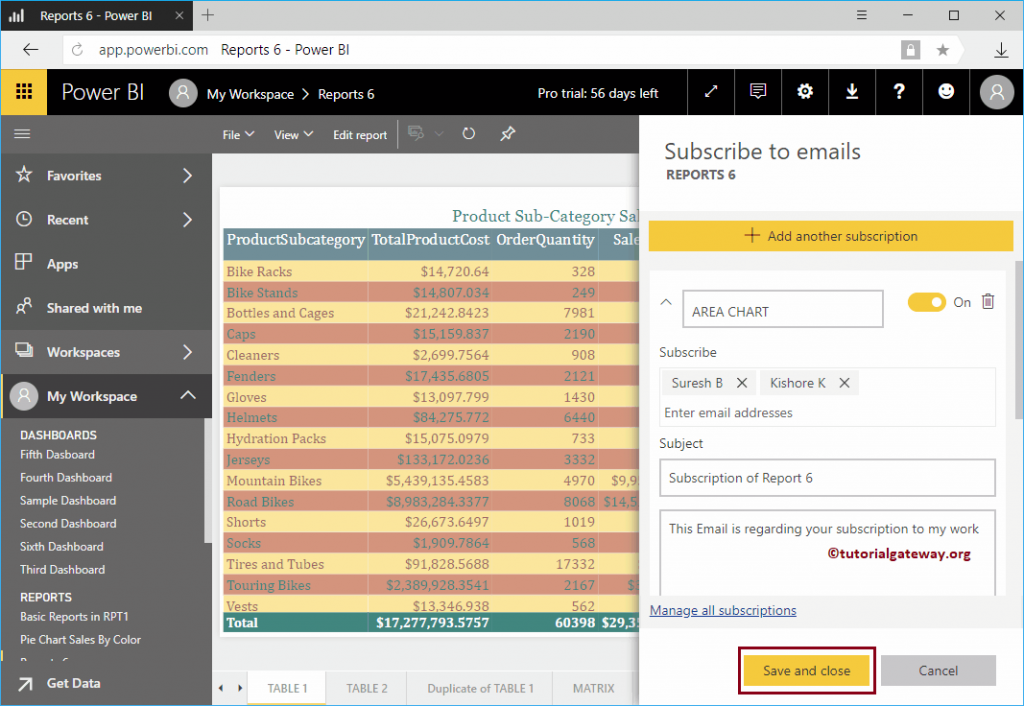Viewport: 1024px width, 706px height.
Task: Open the File menu dropdown
Action: 237,133
